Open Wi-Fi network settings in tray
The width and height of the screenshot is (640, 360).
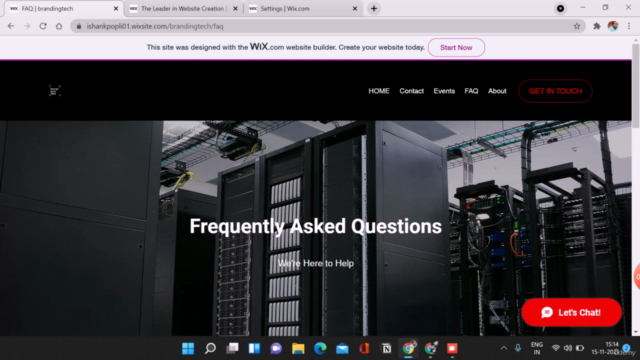[556, 348]
